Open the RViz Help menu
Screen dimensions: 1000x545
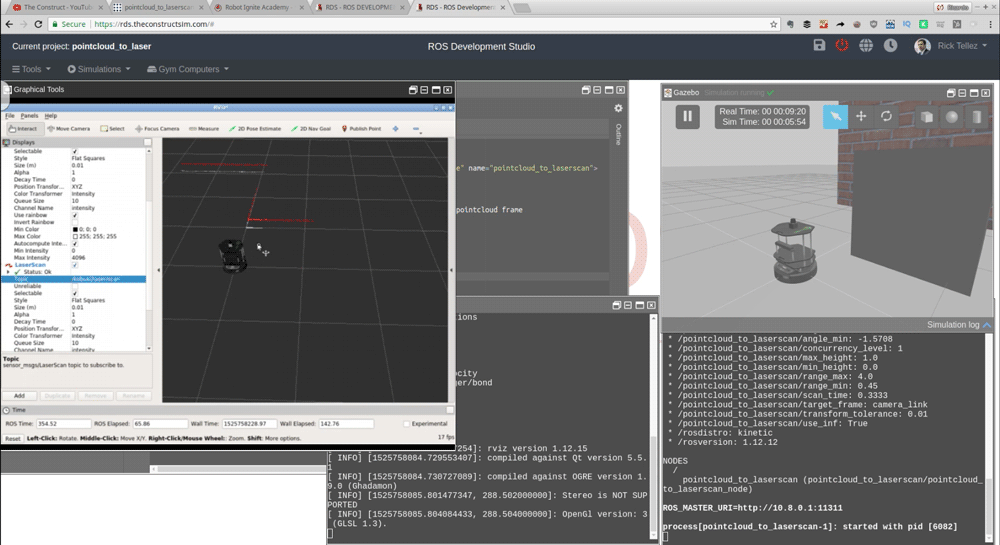[x=50, y=116]
